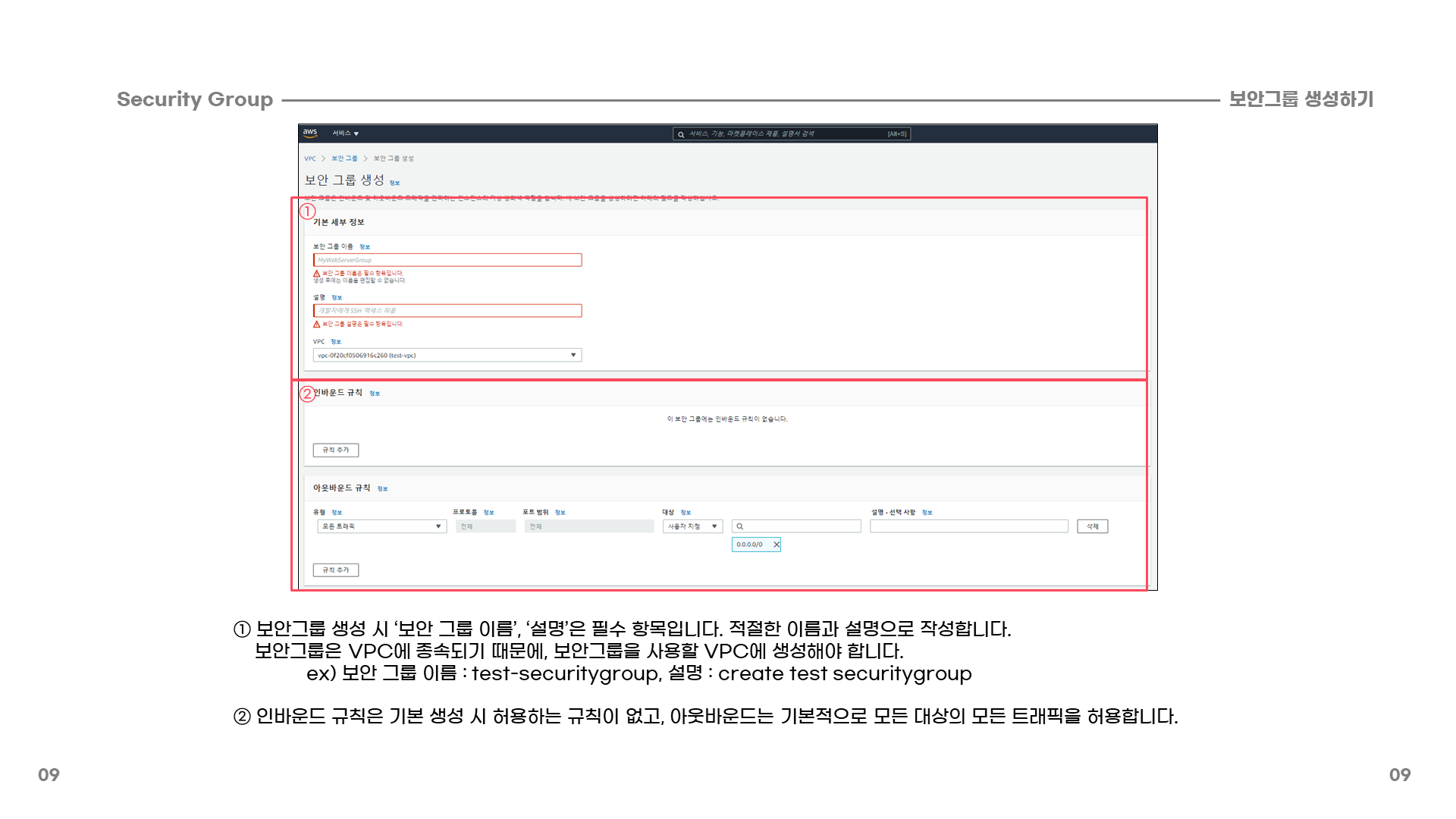Remove the 0.0.0.0/0 tag with X
The image size is (1456, 819).
[x=776, y=544]
